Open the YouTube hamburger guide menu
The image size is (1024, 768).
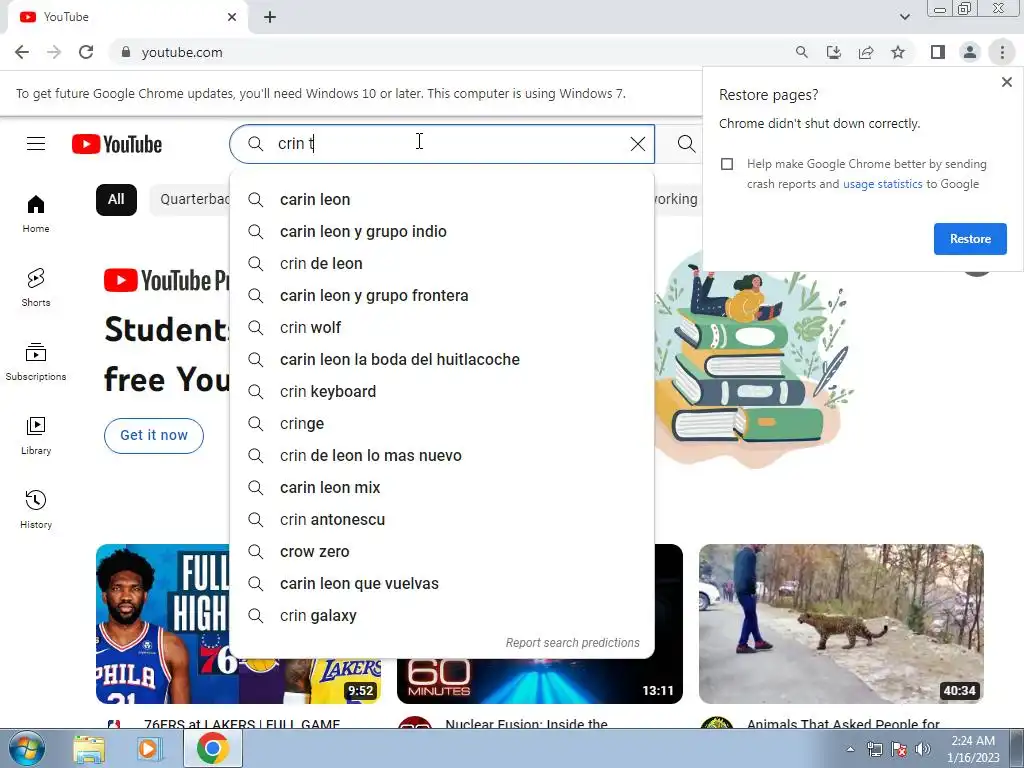coord(36,144)
